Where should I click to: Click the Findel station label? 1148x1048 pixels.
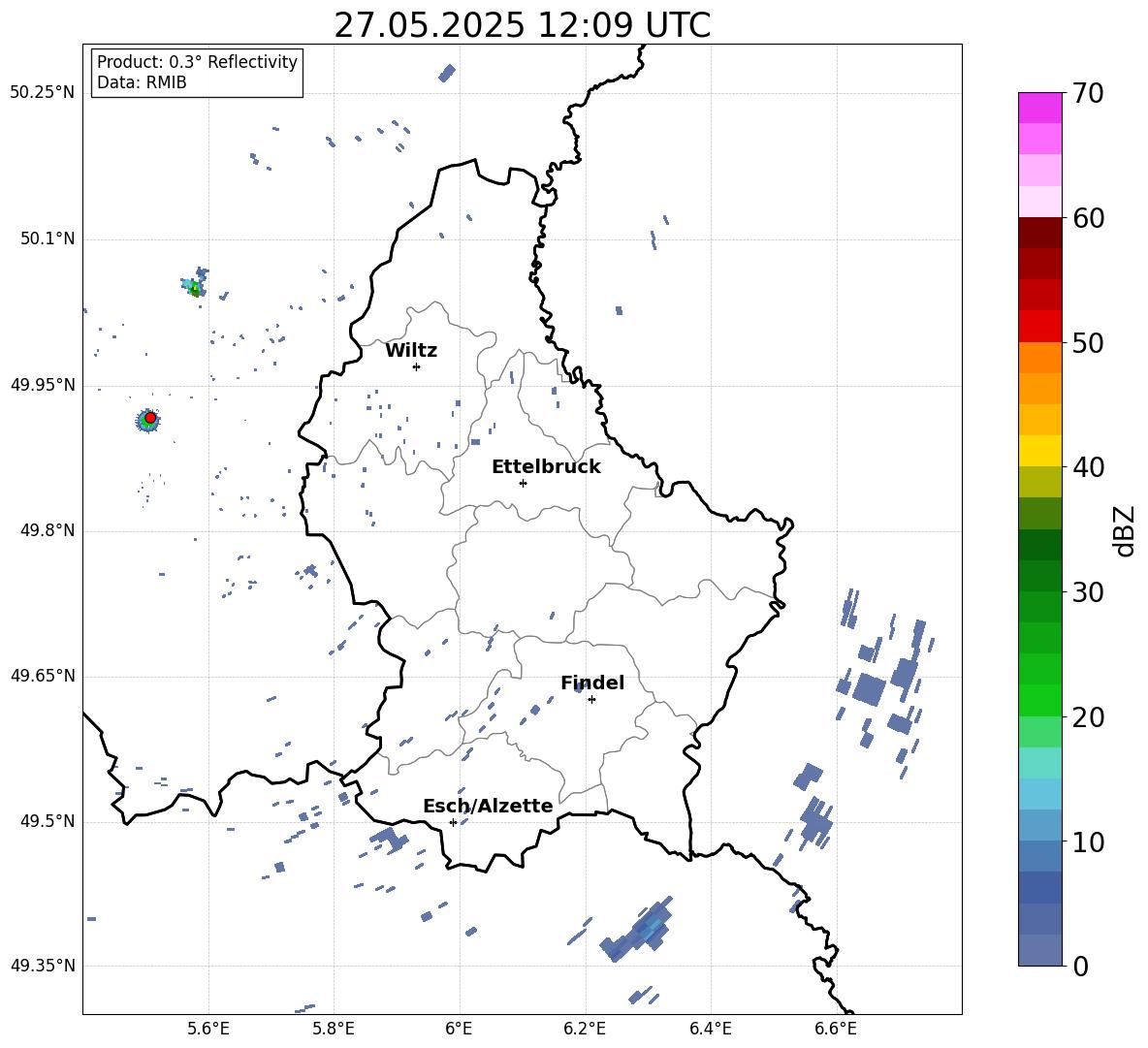tap(592, 683)
